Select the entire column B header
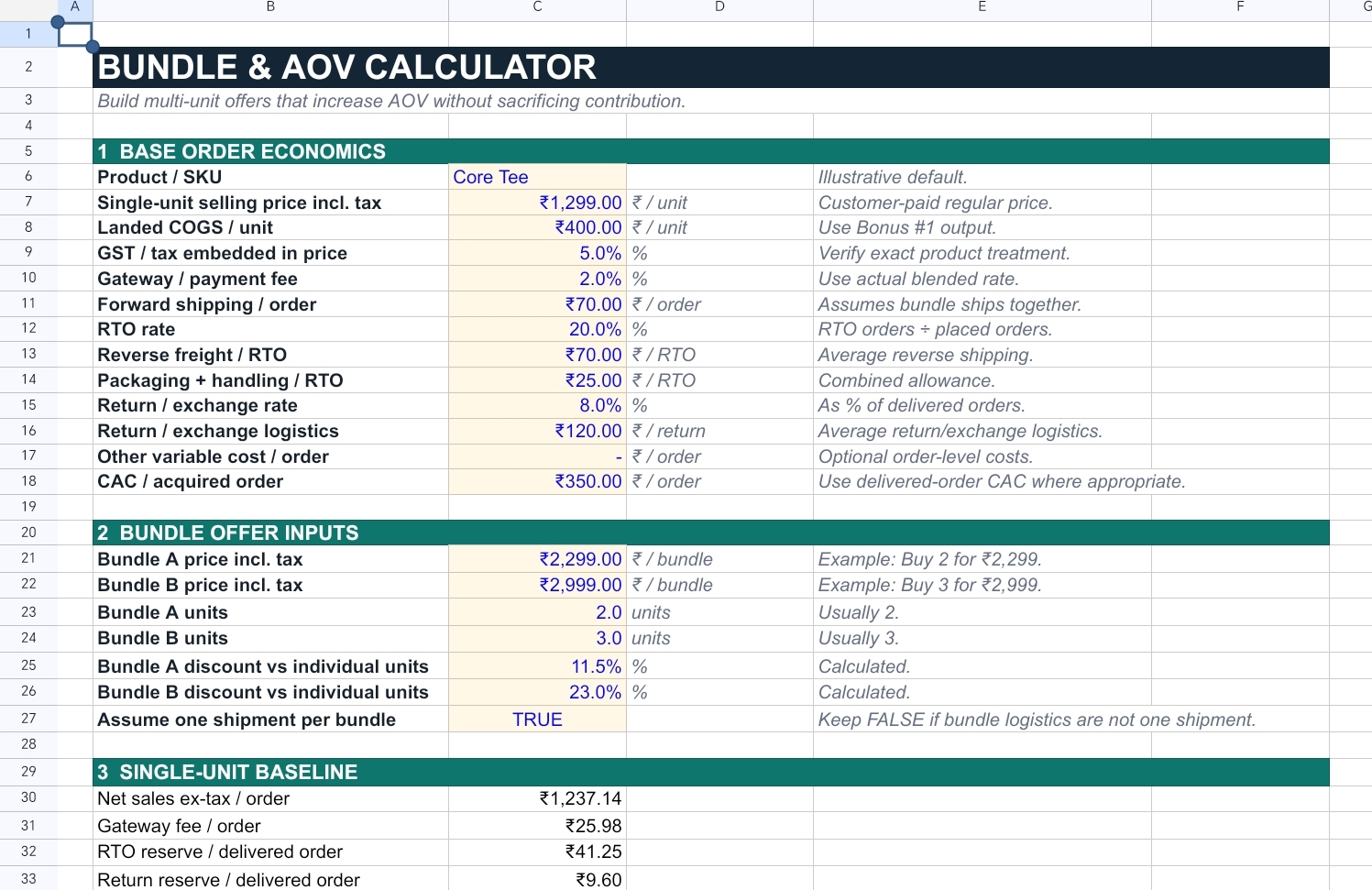 270,7
